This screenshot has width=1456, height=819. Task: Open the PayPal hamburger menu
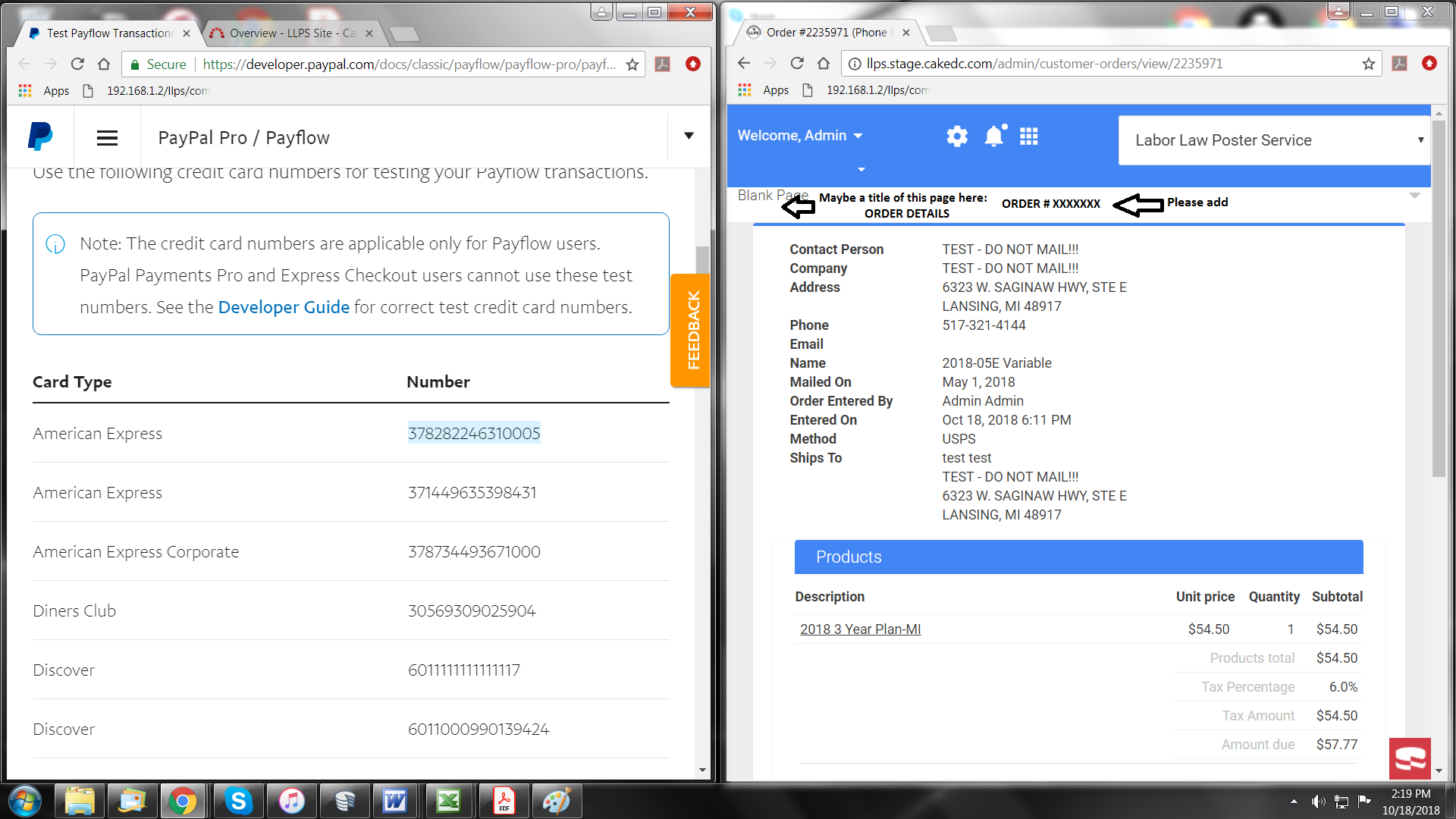coord(107,138)
